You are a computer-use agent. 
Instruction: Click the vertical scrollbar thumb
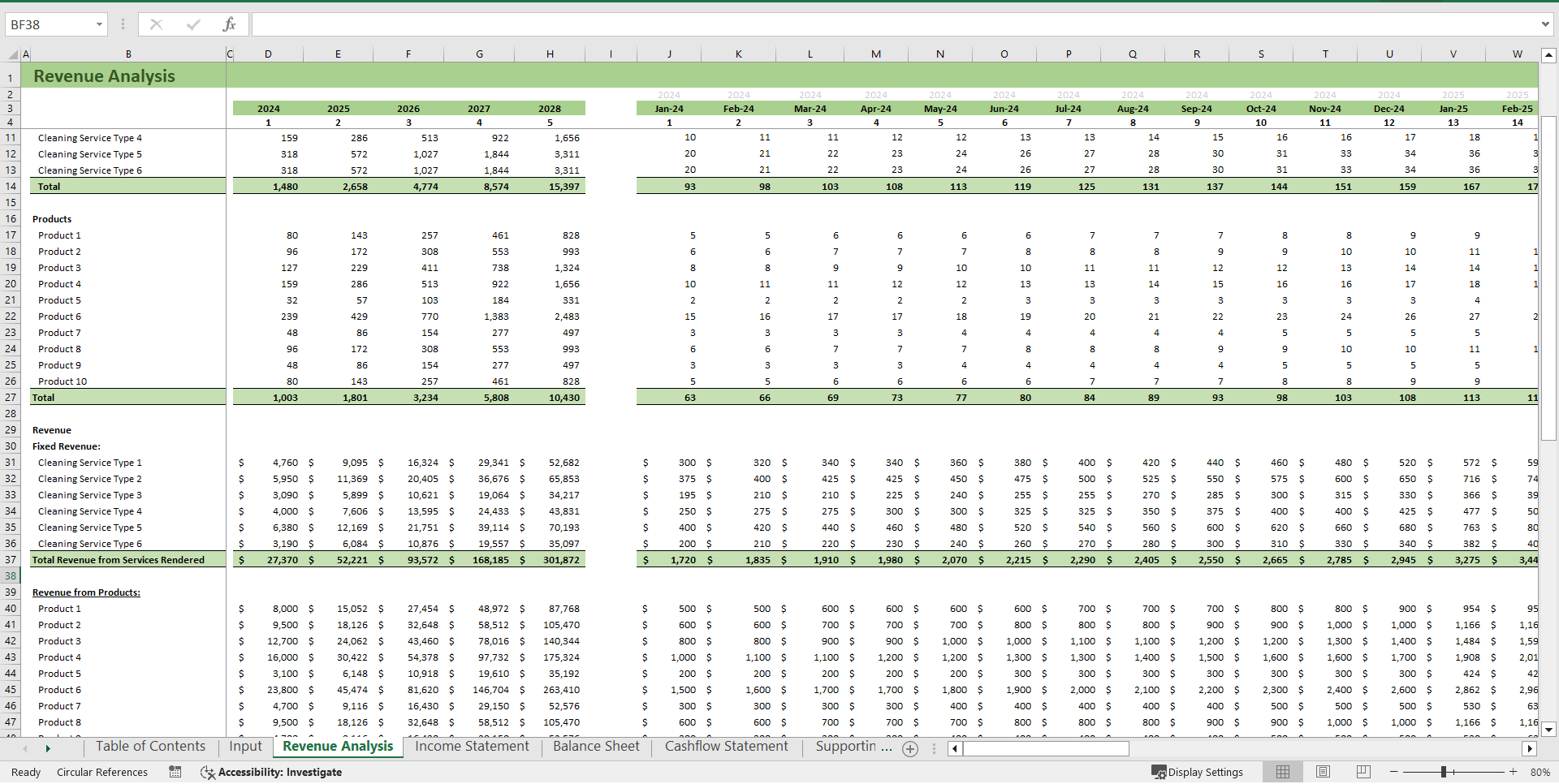tap(1548, 278)
